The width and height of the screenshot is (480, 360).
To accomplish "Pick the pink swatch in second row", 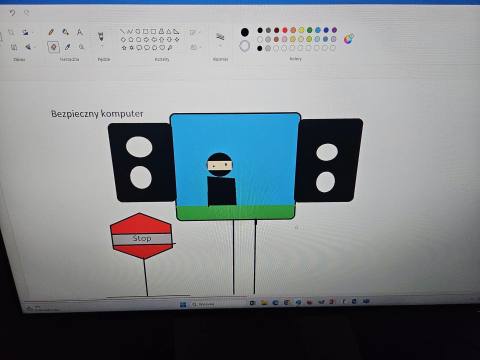I will 284,39.
